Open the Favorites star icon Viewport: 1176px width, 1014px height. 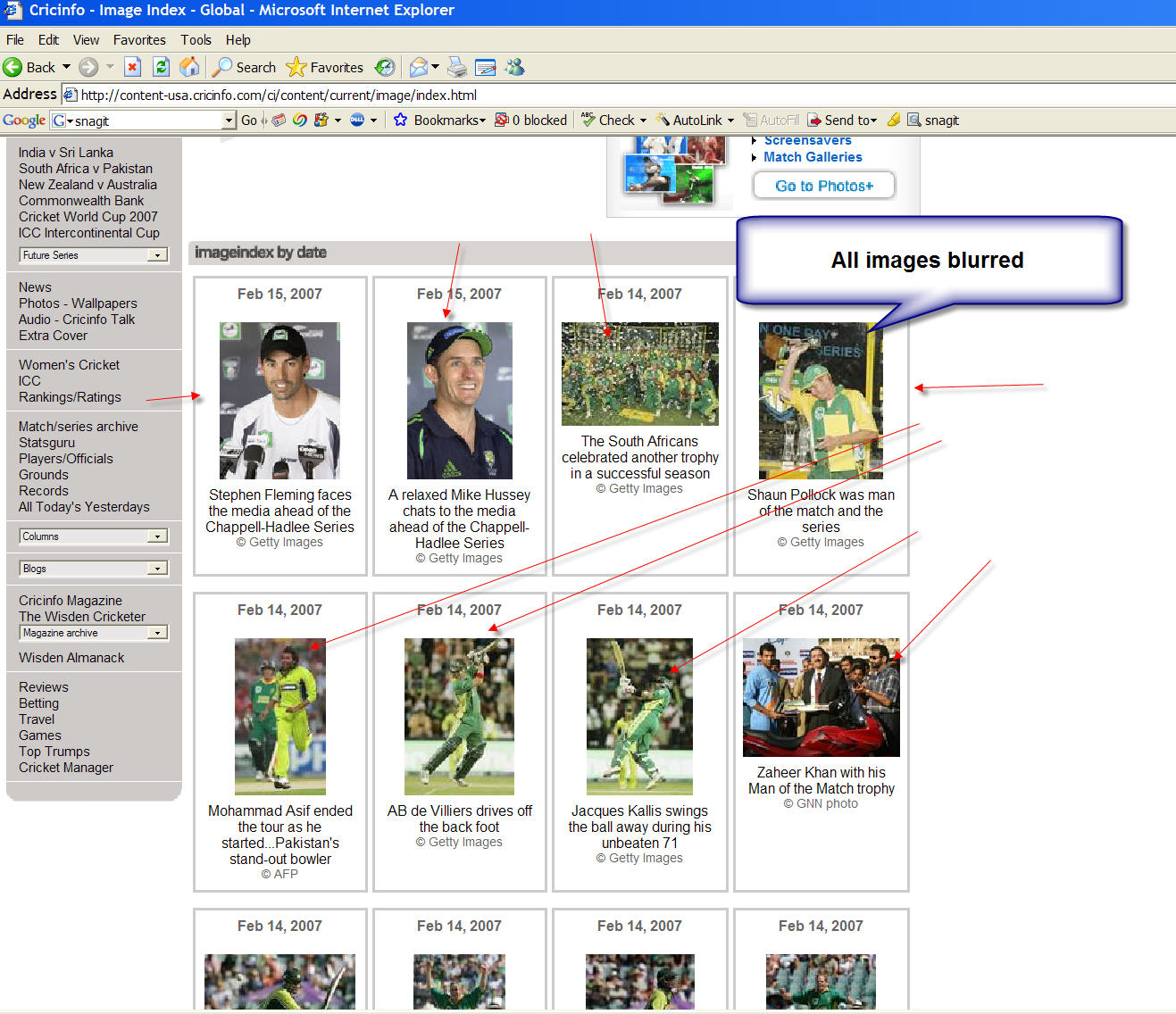[x=296, y=67]
